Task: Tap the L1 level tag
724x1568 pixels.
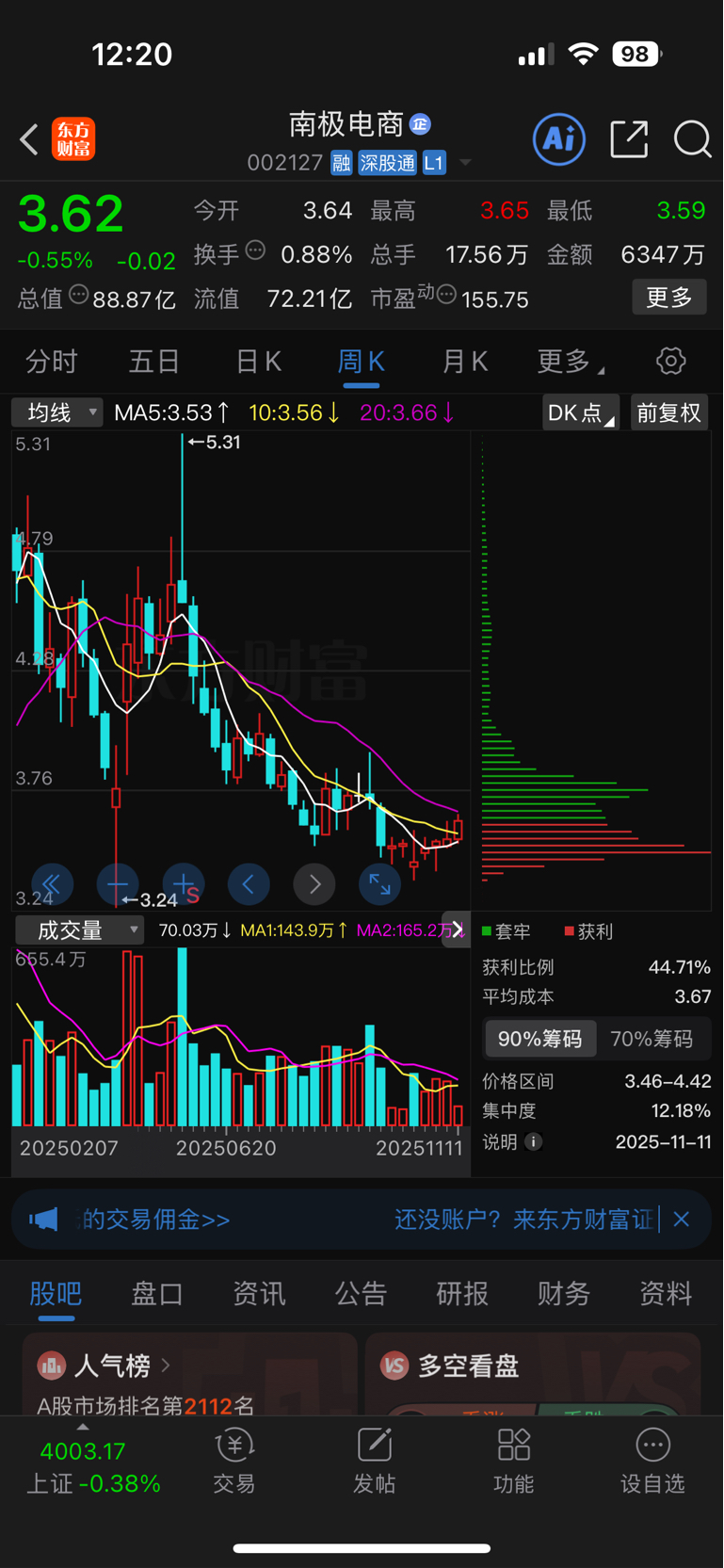Action: (x=433, y=163)
